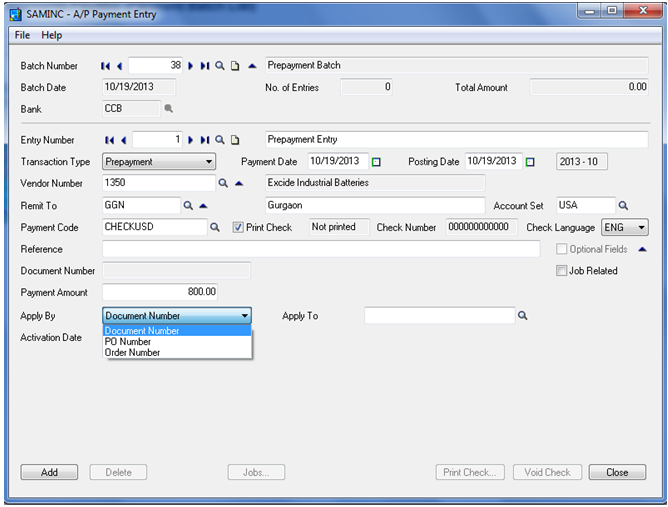Open the Apply To finder magnifier
Screen dimensions: 668x507
[x=523, y=316]
